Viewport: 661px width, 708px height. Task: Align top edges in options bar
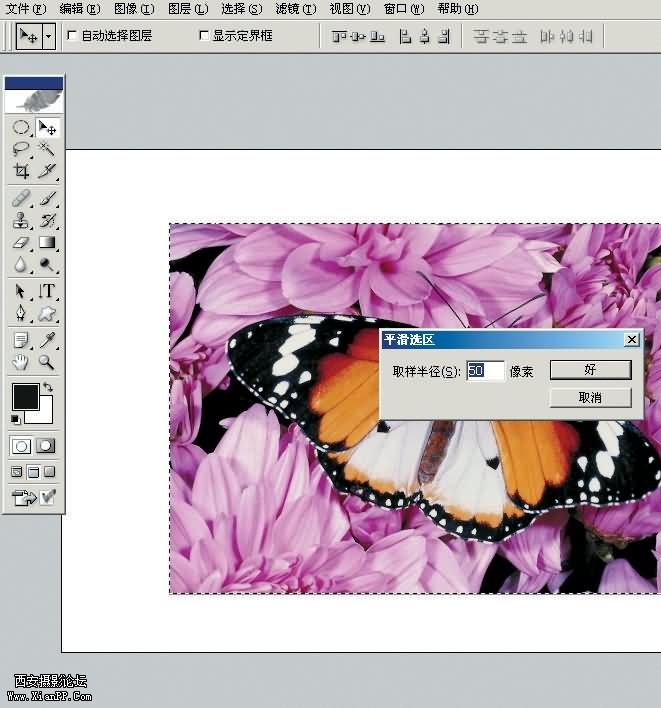pyautogui.click(x=339, y=36)
